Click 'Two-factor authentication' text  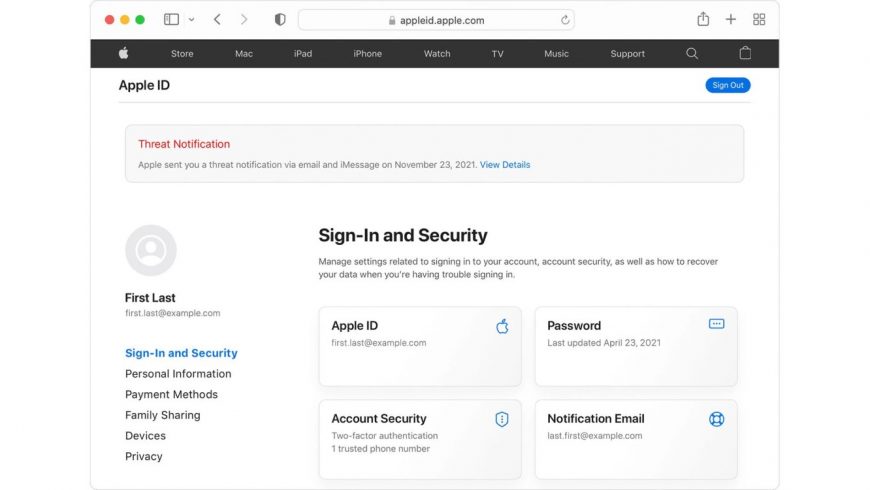coord(385,436)
